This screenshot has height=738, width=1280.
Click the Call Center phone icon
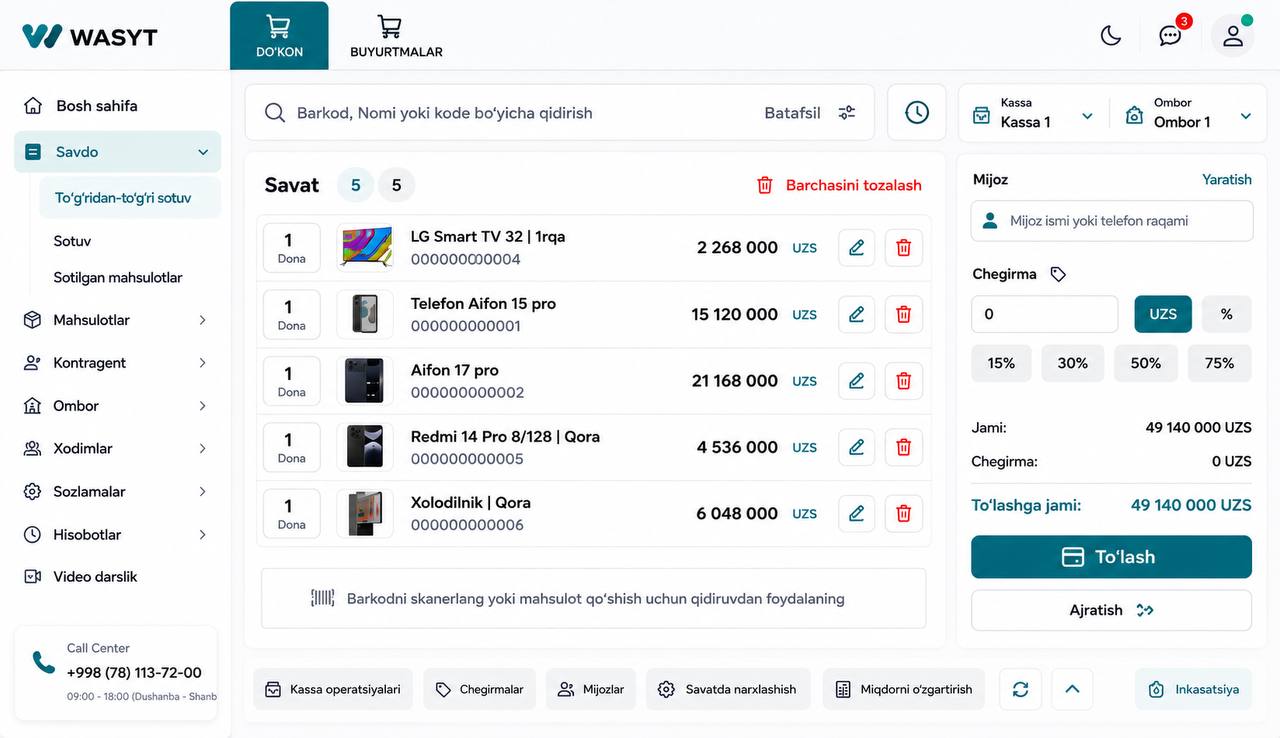click(x=44, y=662)
